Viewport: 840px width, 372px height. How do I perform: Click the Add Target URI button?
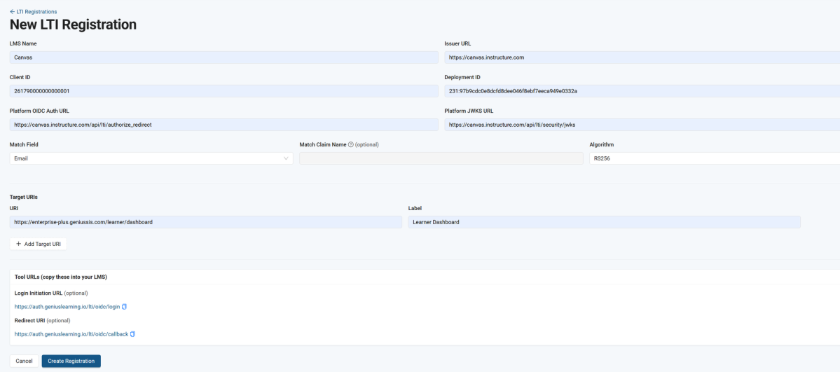point(38,244)
